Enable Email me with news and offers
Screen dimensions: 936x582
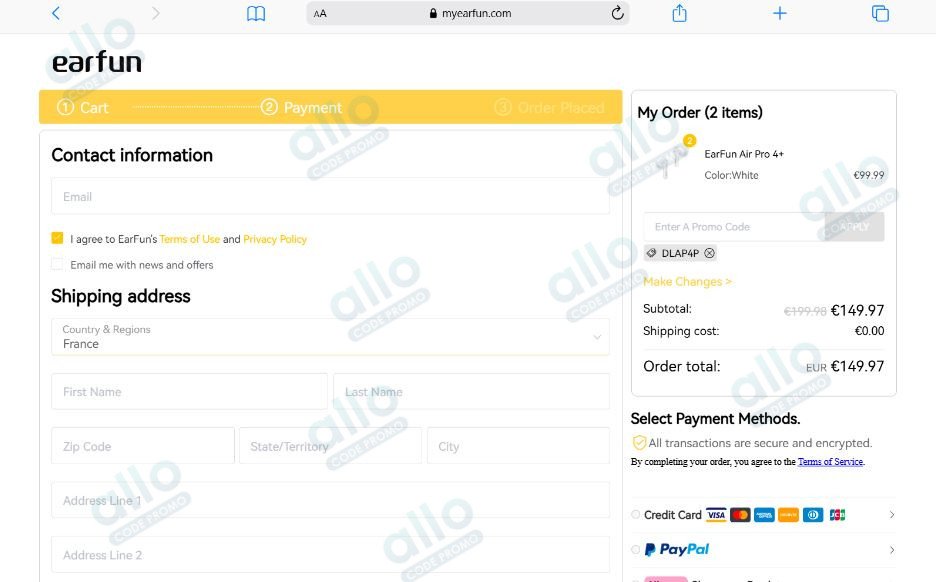pos(57,264)
